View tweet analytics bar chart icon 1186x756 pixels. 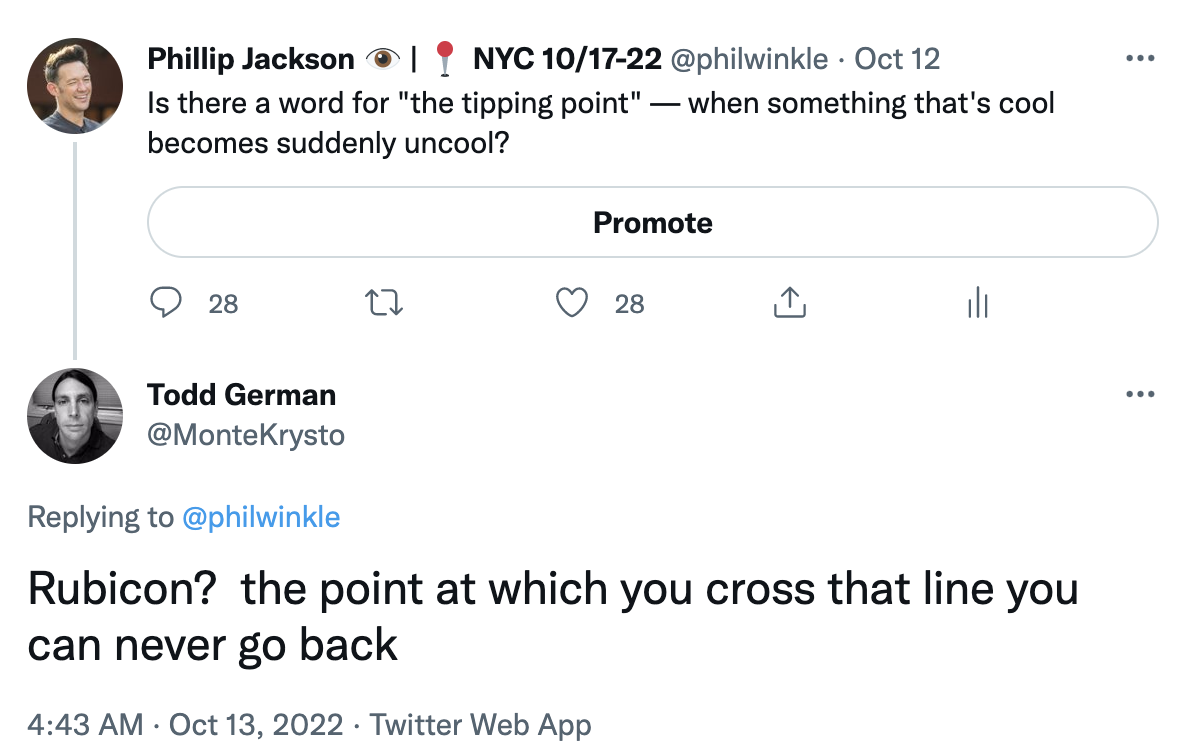(x=977, y=302)
